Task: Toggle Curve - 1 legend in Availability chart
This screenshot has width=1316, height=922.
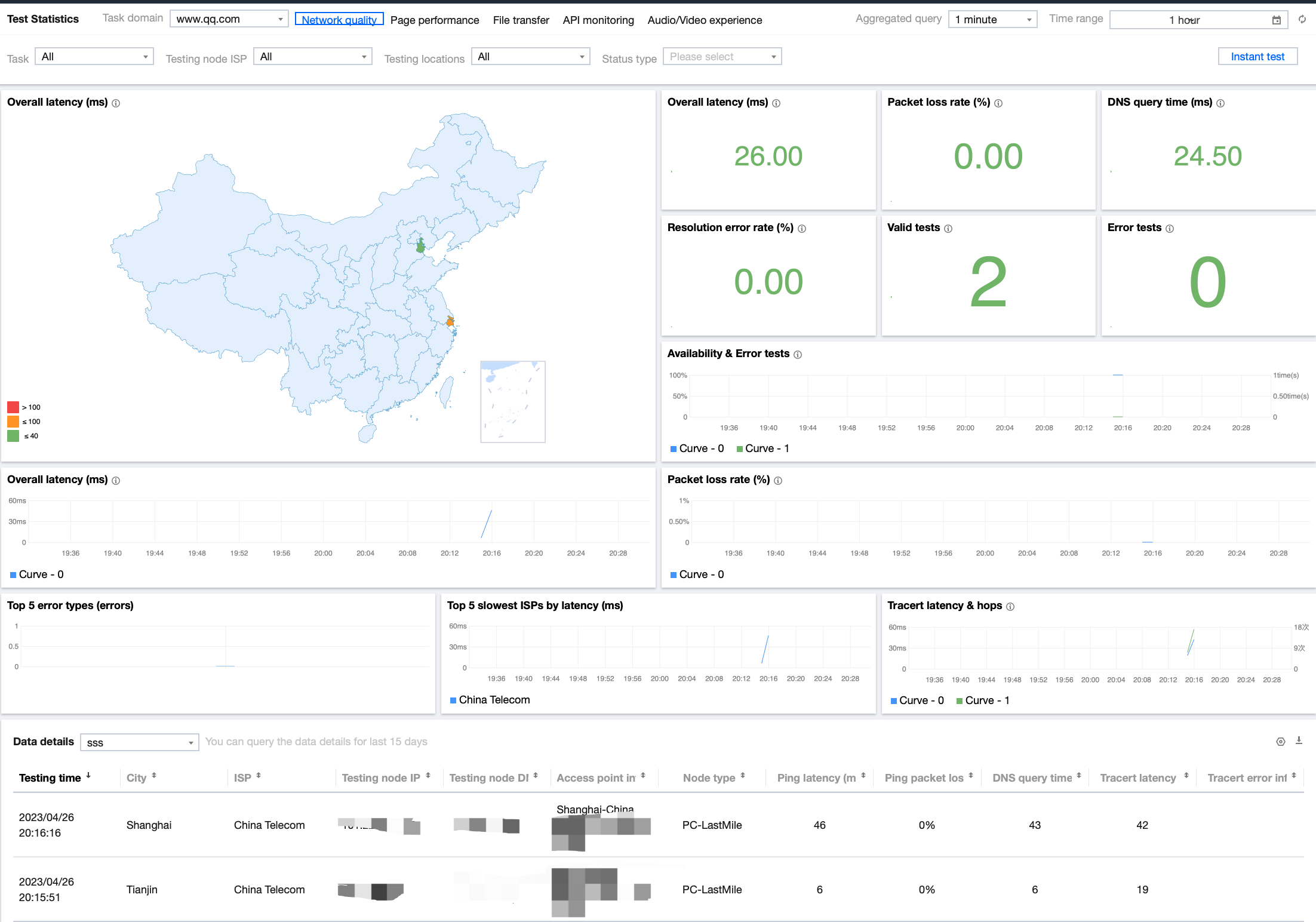Action: 762,448
